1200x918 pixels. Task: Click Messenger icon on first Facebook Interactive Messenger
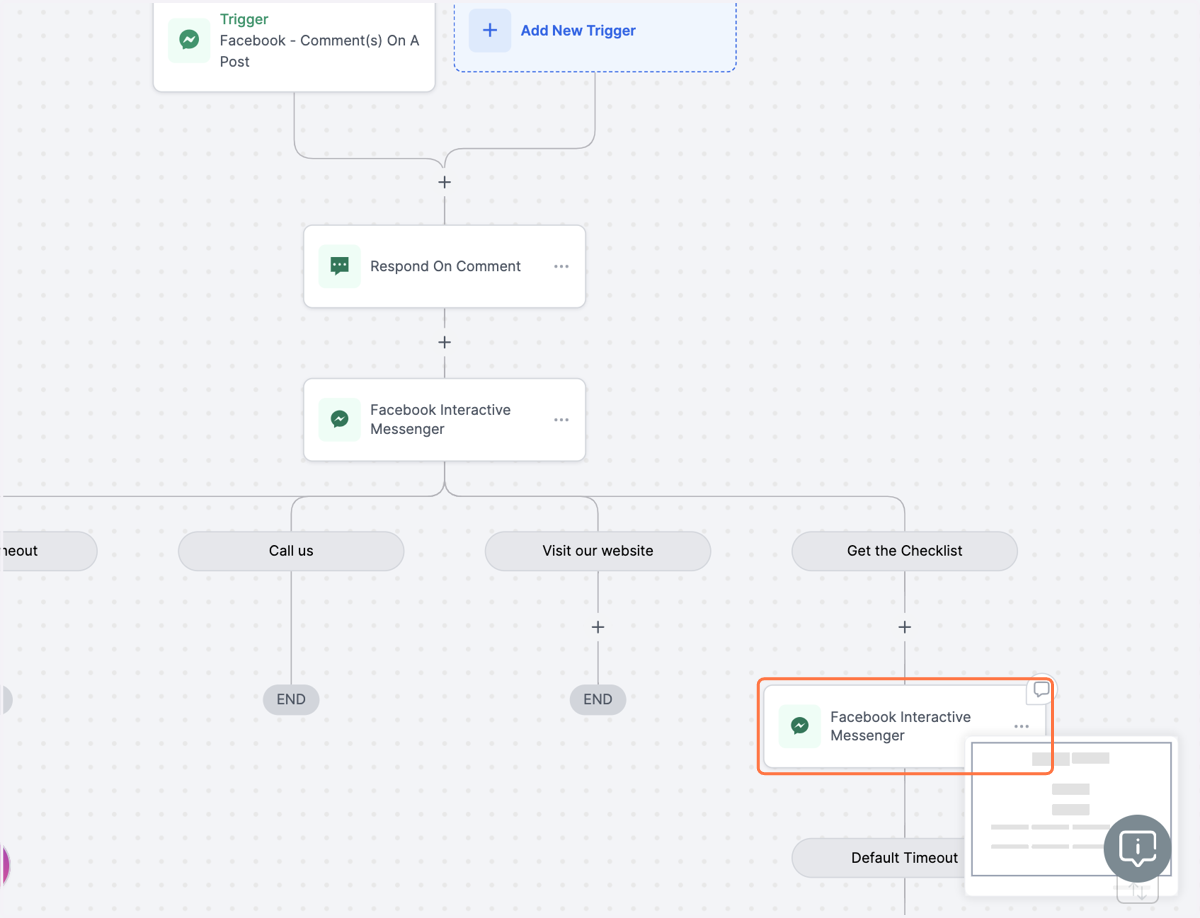[x=340, y=419]
